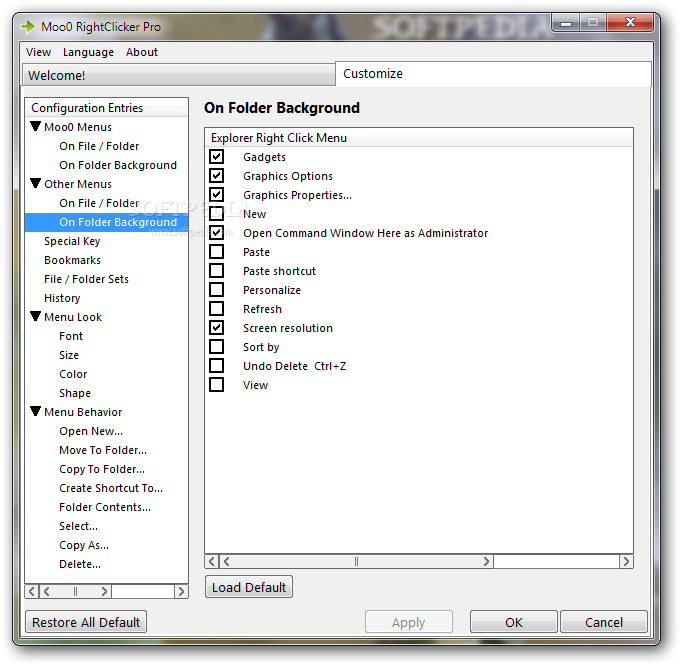This screenshot has height=666, width=681.
Task: Toggle Open Command Window Here as Administrator checkbox
Action: point(216,232)
